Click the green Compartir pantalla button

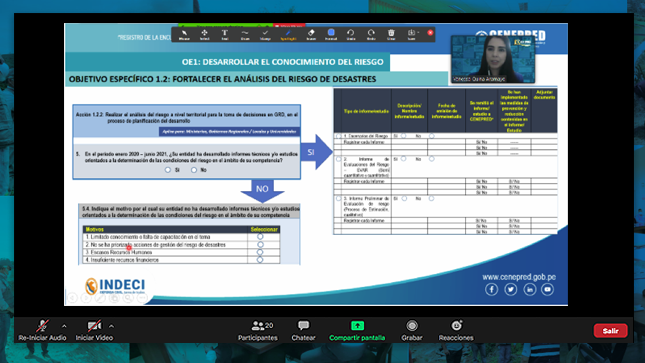click(357, 330)
